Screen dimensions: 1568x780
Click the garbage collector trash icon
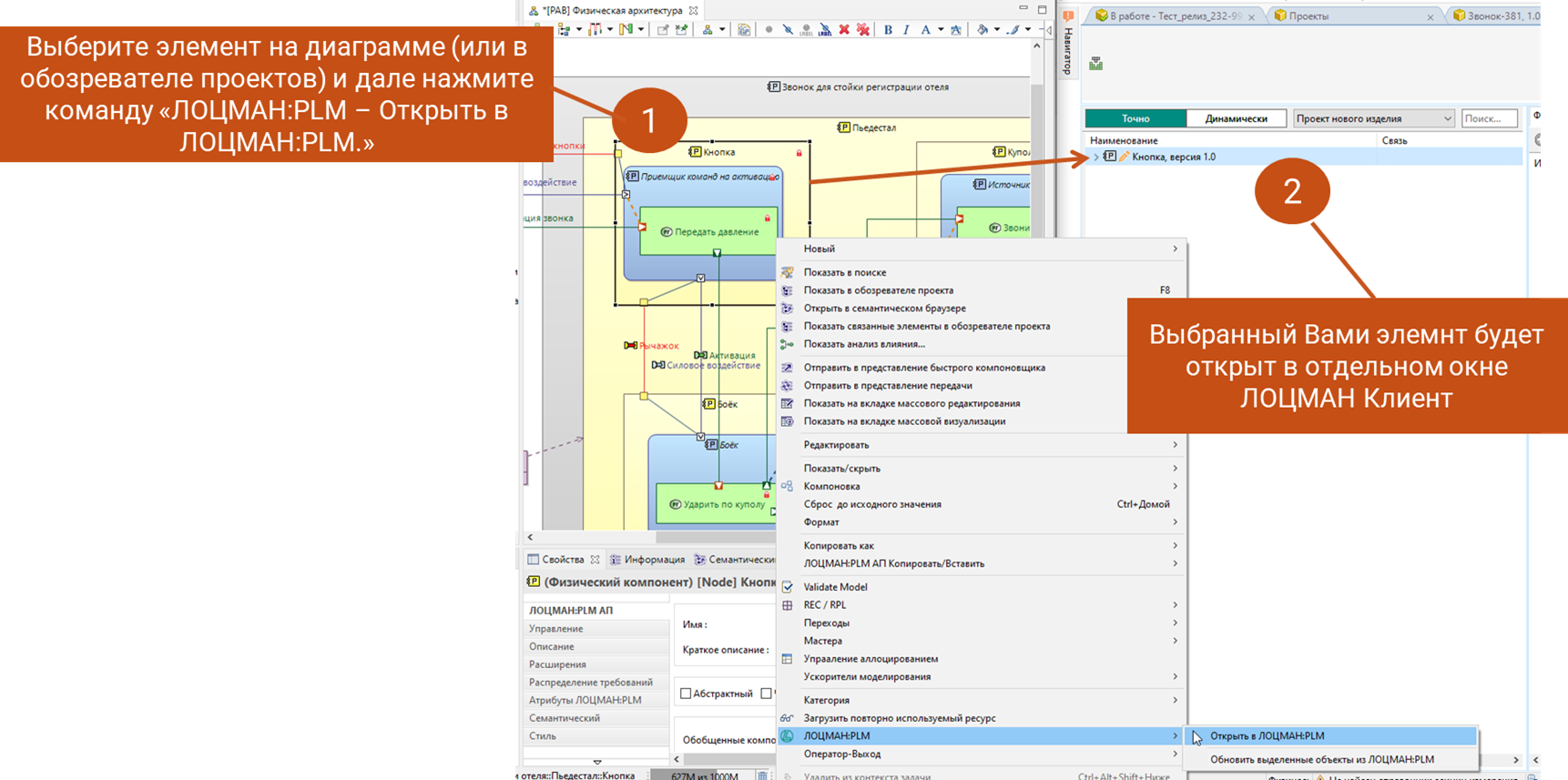tap(762, 775)
